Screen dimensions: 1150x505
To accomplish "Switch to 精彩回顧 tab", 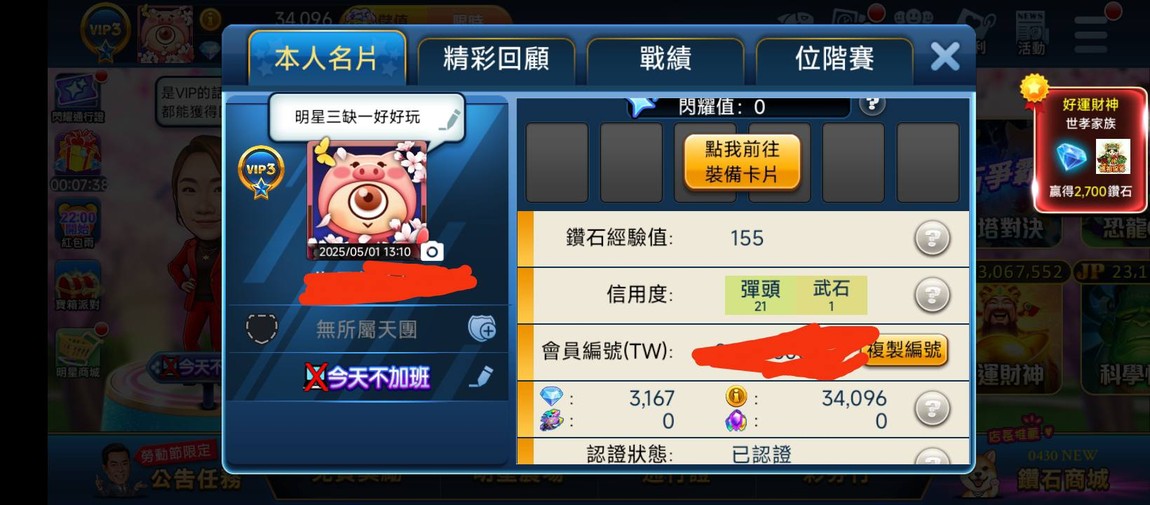I will pyautogui.click(x=496, y=59).
